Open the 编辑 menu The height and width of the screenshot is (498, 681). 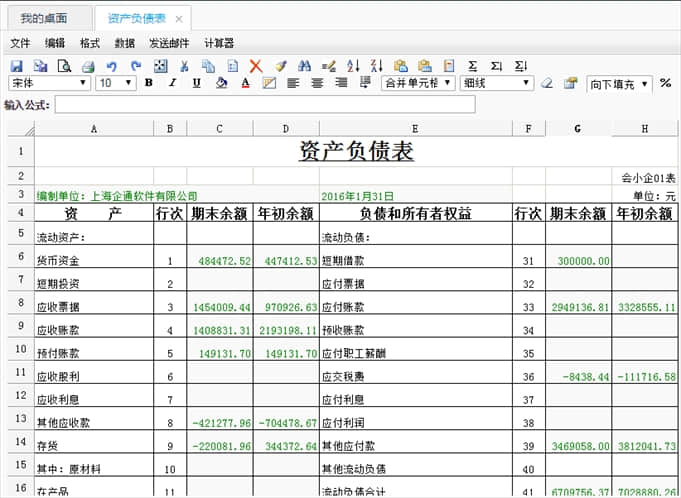[55, 43]
